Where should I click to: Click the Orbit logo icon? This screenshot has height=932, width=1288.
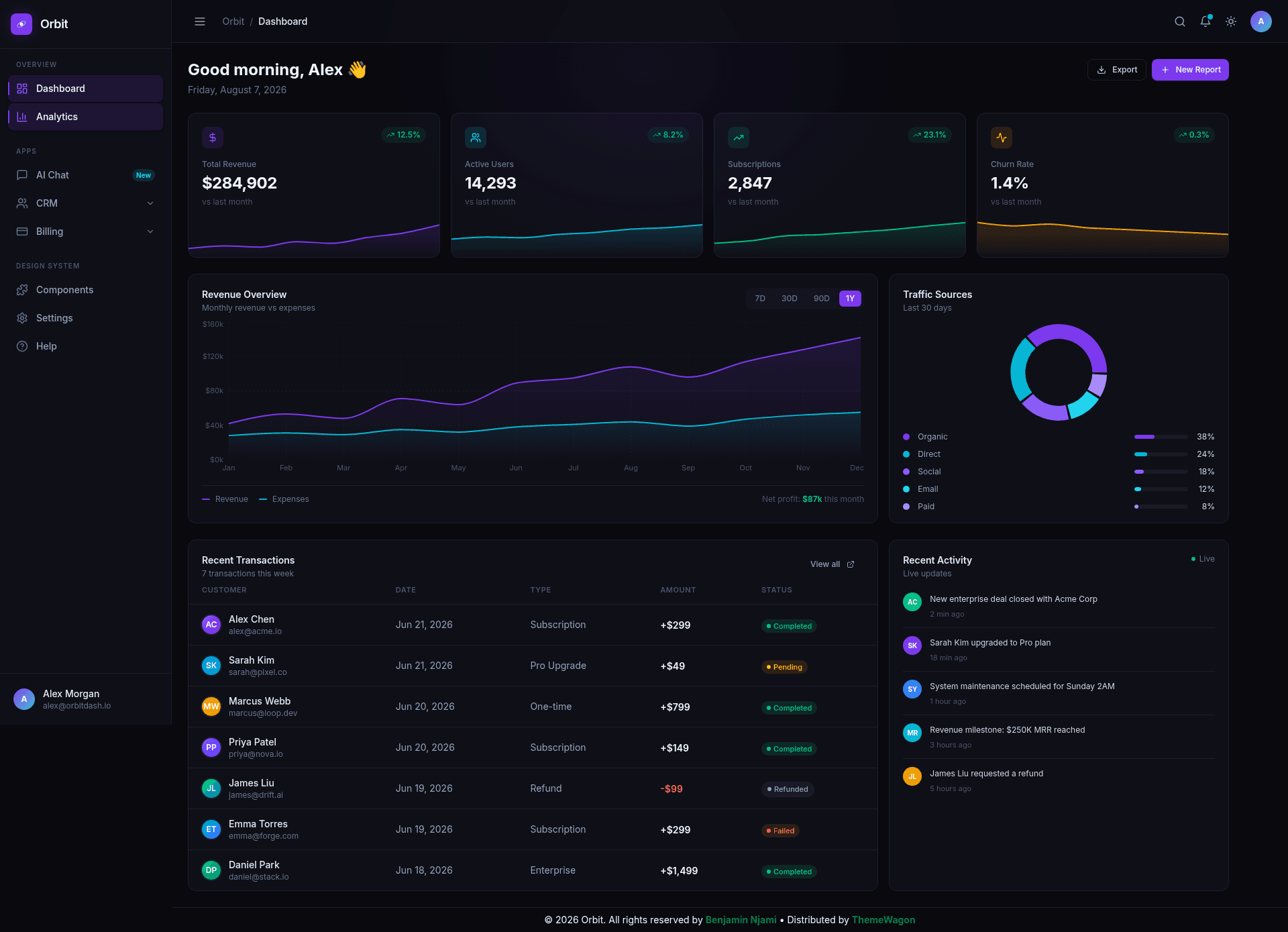[21, 24]
